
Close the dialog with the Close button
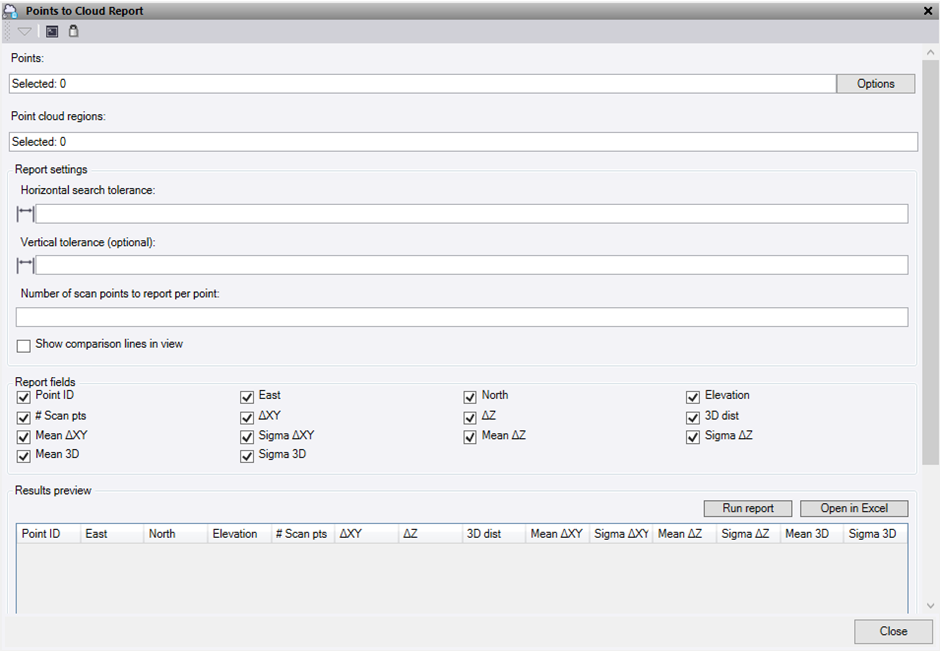point(893,631)
